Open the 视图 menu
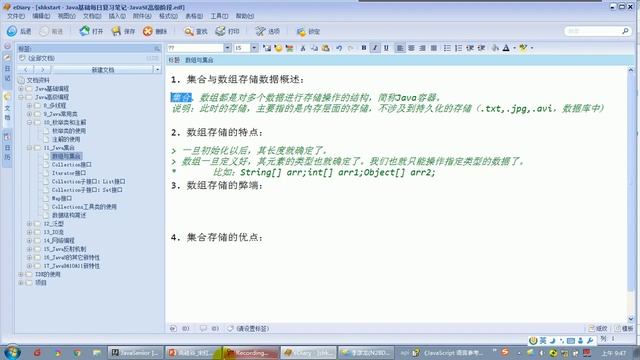The image size is (640, 360). [x=67, y=16]
